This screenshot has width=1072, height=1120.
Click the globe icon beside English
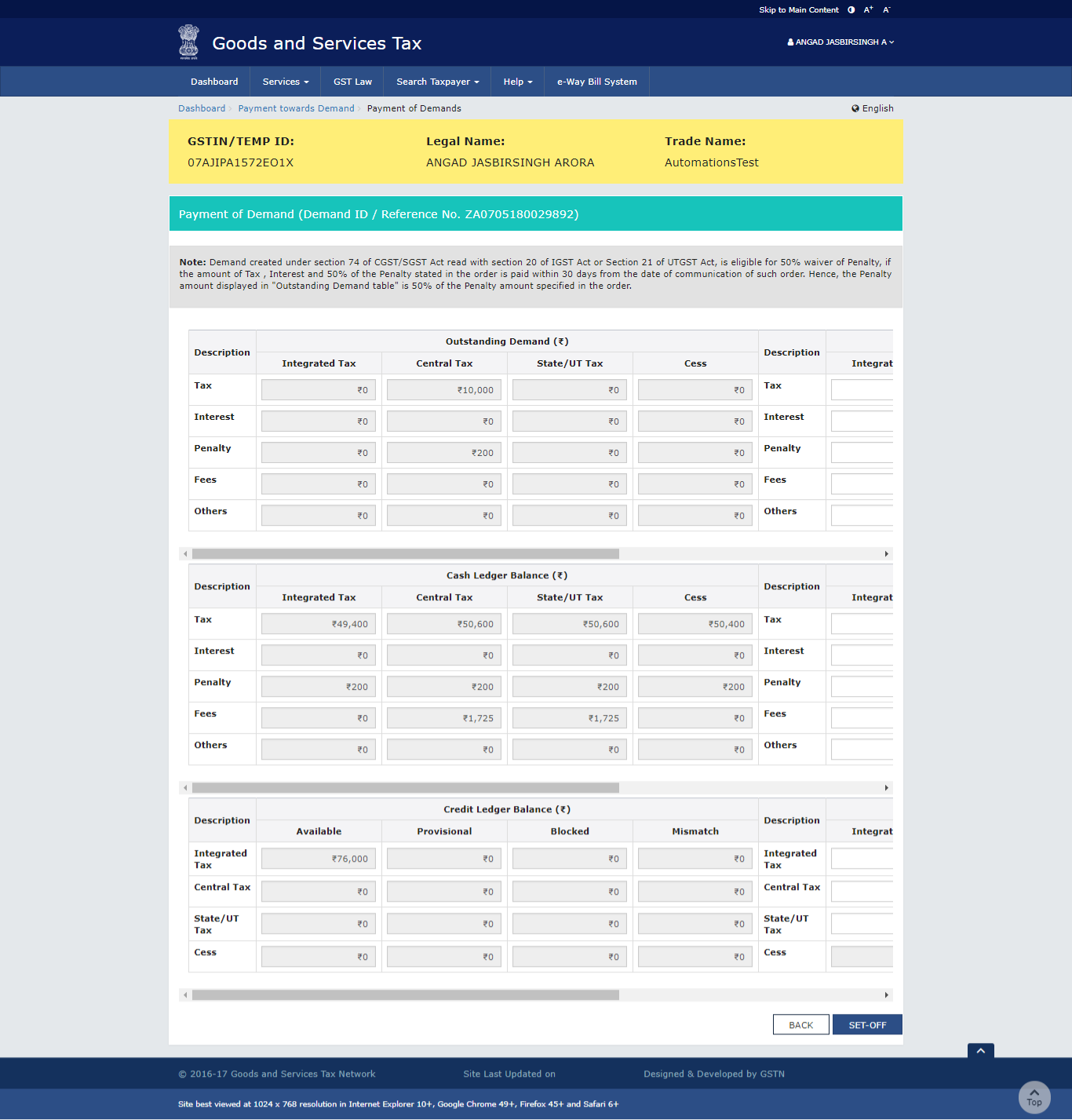coord(855,108)
